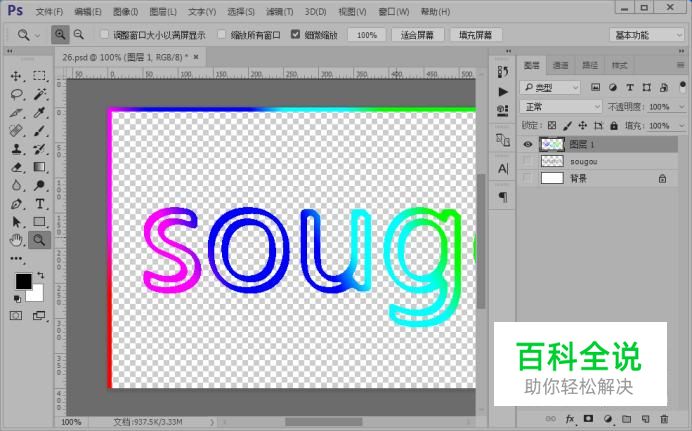Open Character panel icon

tap(503, 169)
